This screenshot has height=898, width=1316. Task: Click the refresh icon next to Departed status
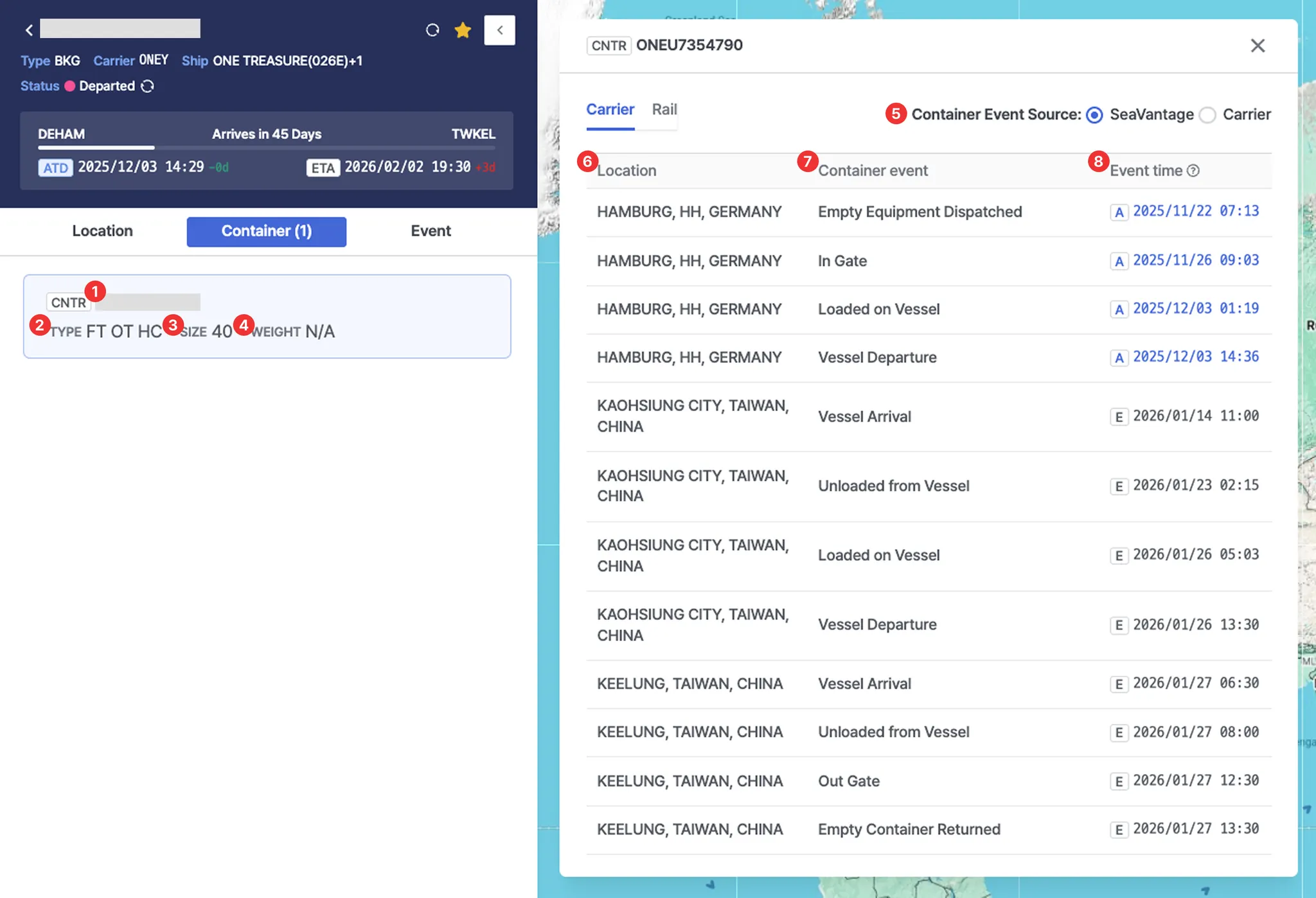click(148, 86)
